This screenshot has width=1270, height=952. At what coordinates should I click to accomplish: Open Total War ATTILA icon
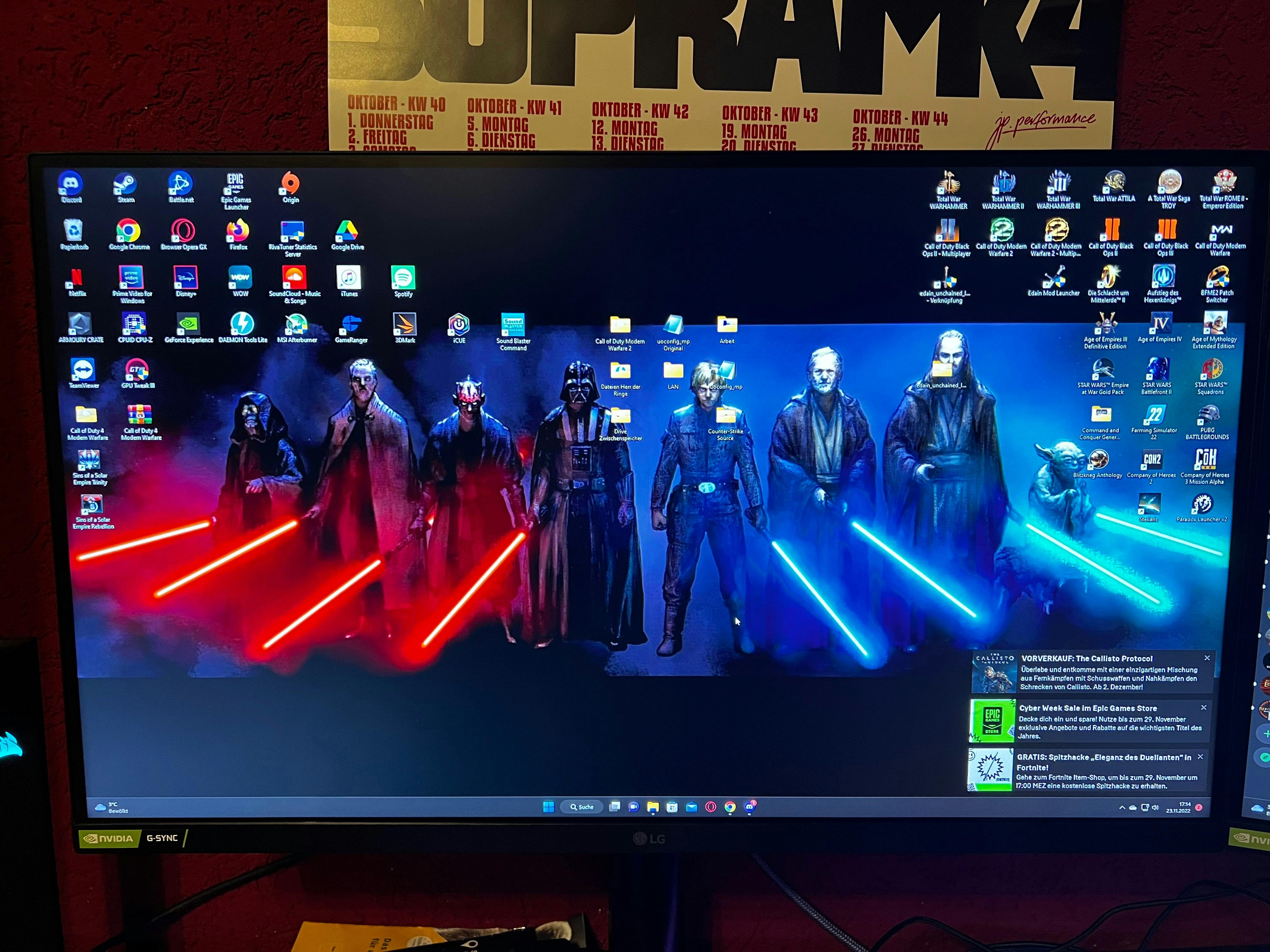1114,186
